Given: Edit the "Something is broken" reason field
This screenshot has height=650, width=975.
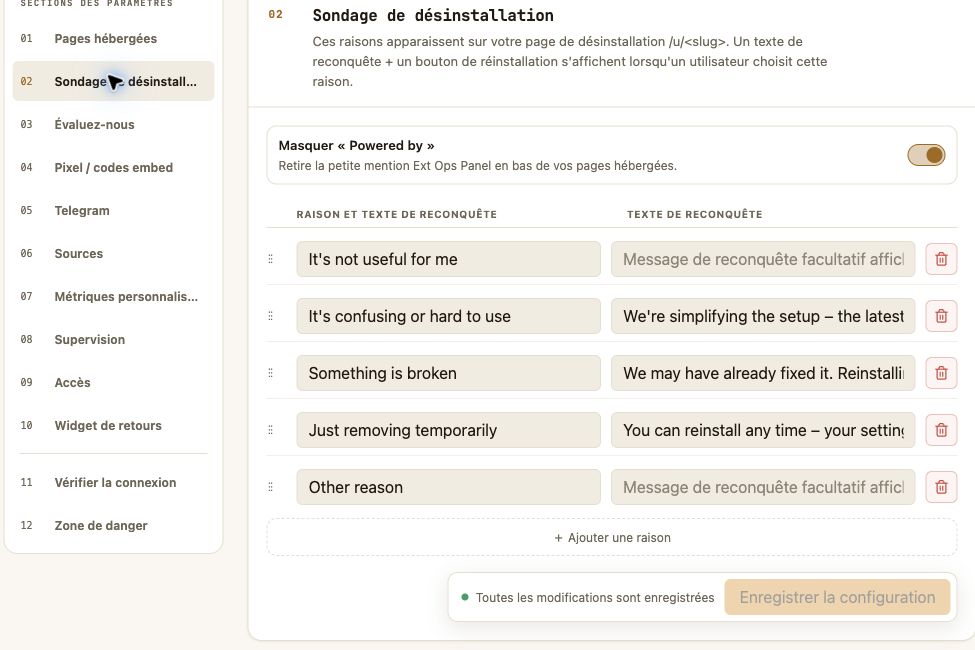Looking at the screenshot, I should click(448, 373).
